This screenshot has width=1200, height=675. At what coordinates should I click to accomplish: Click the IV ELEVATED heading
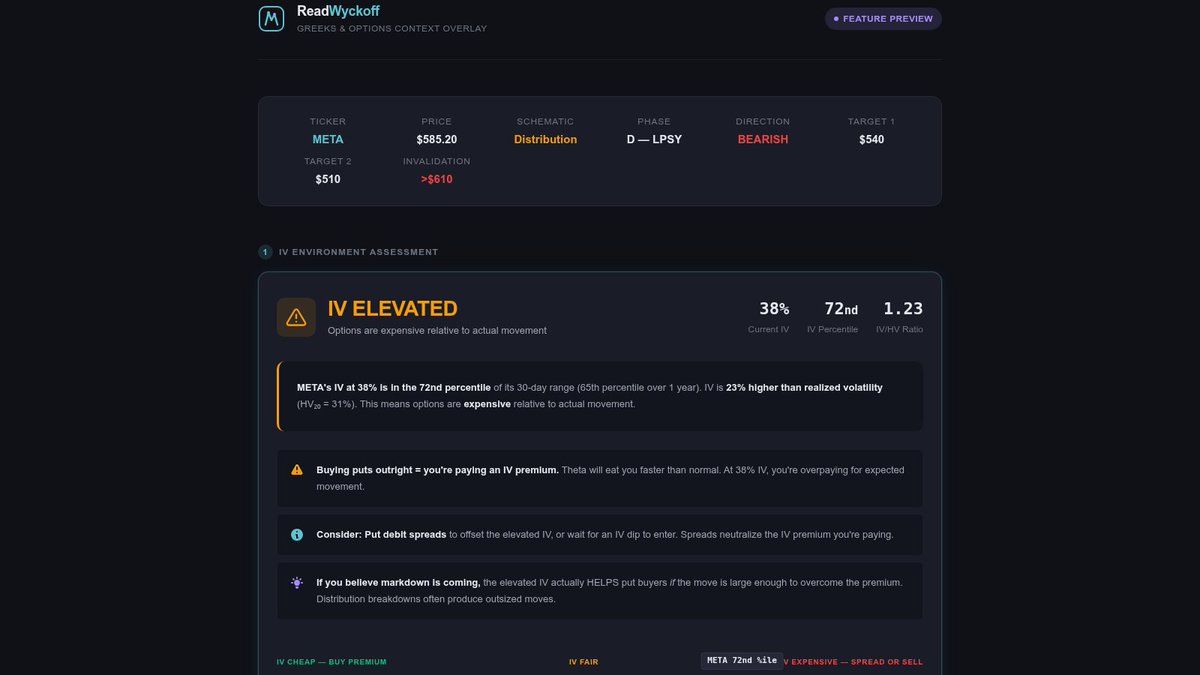393,309
